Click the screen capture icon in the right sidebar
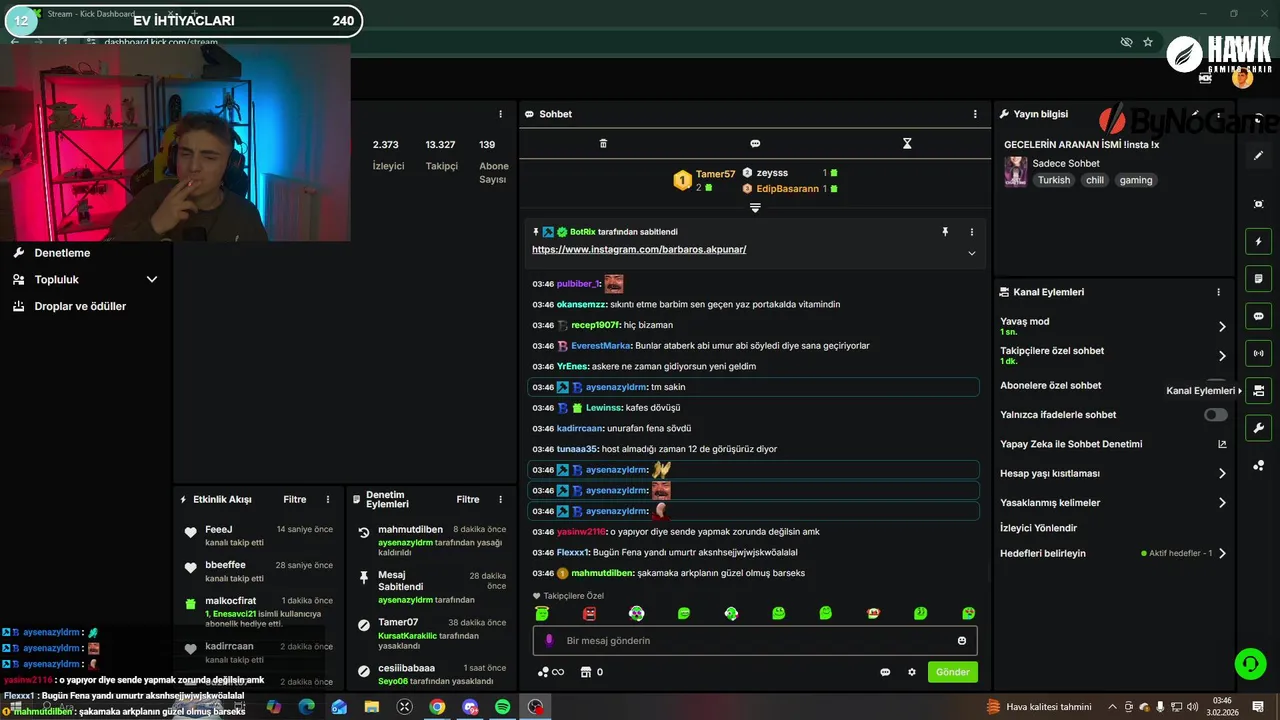Image resolution: width=1280 pixels, height=720 pixels. tap(1259, 204)
